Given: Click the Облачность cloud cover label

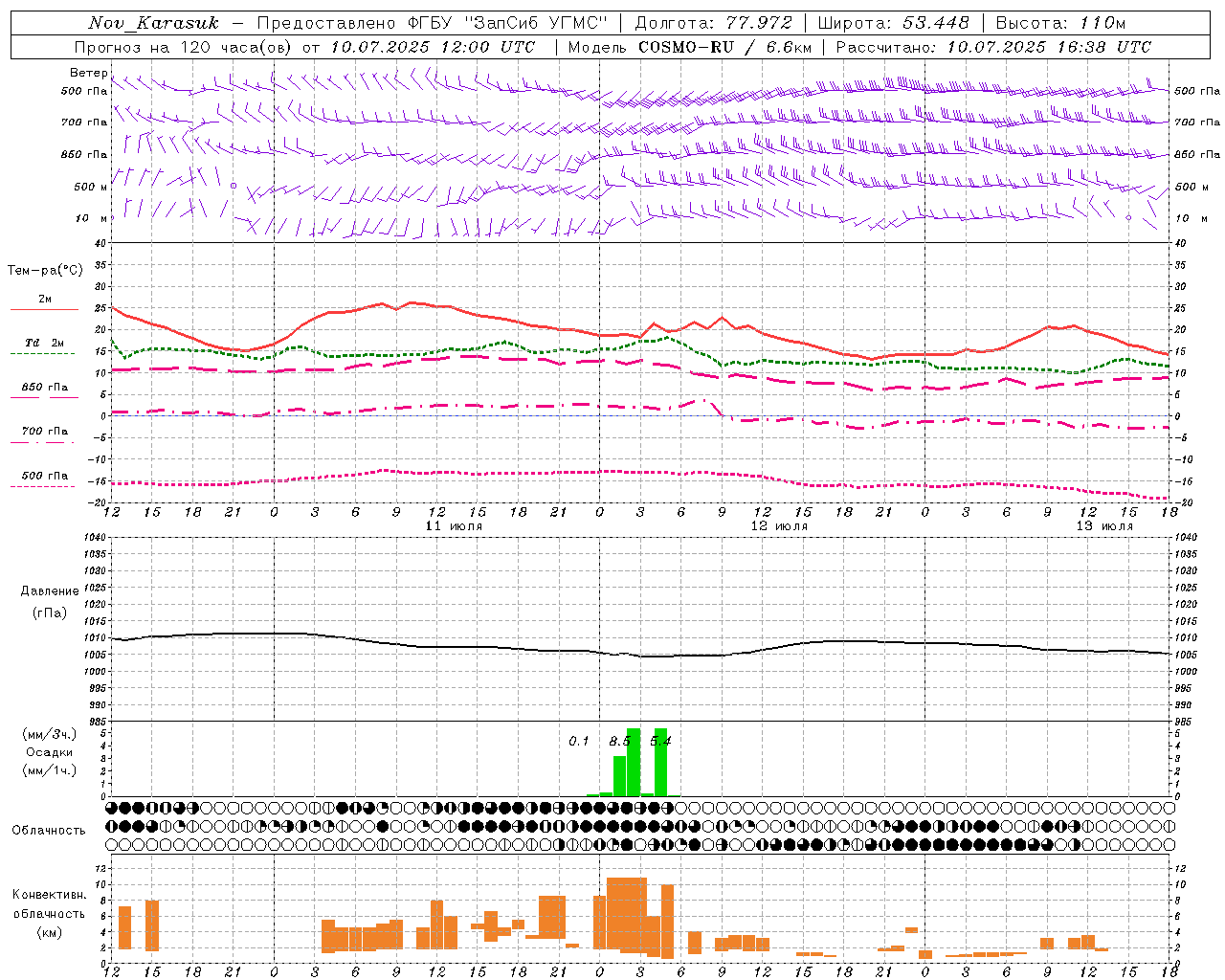Looking at the screenshot, I should click(x=49, y=830).
